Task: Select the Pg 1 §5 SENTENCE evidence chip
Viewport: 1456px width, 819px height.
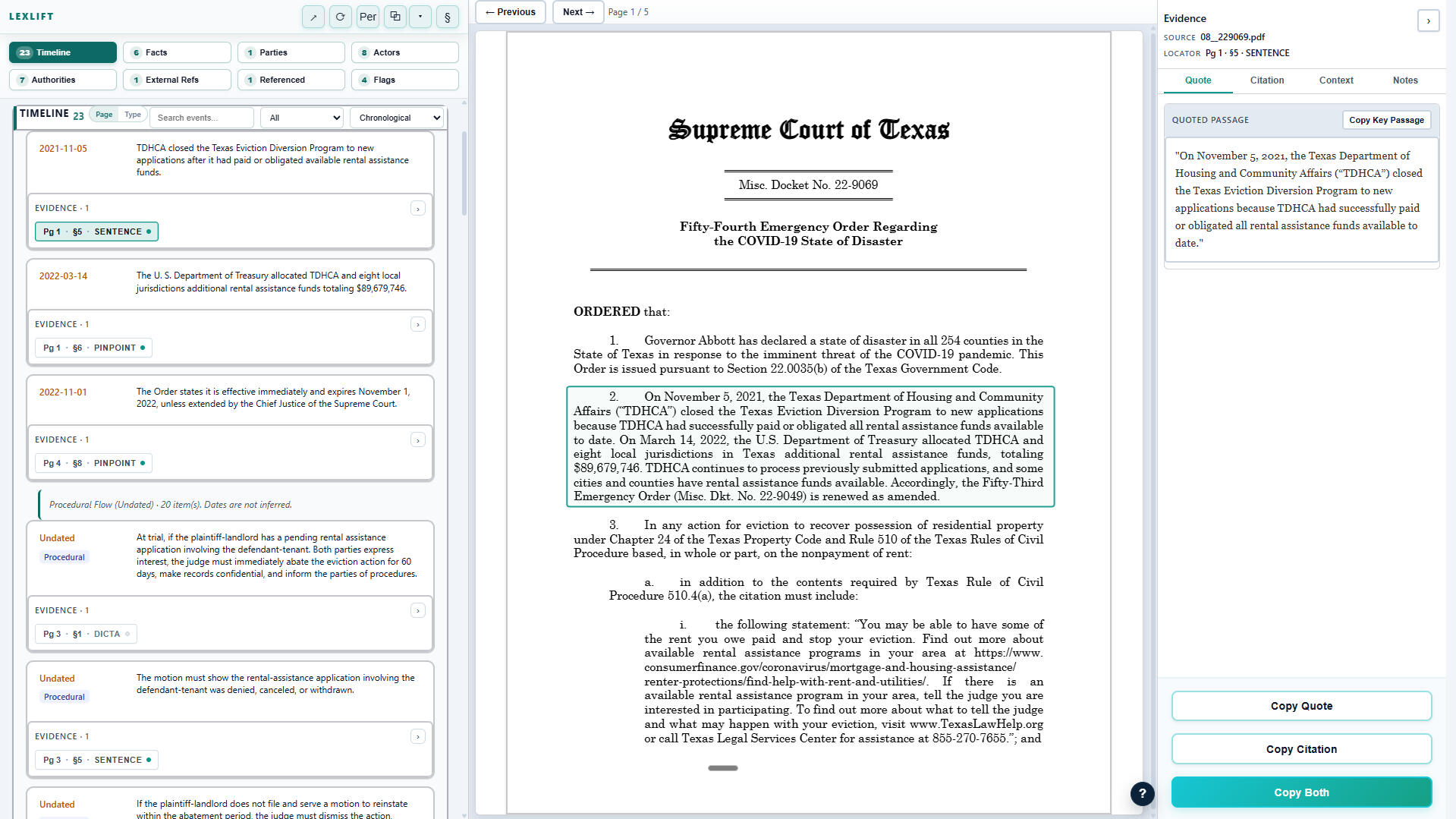Action: click(96, 232)
